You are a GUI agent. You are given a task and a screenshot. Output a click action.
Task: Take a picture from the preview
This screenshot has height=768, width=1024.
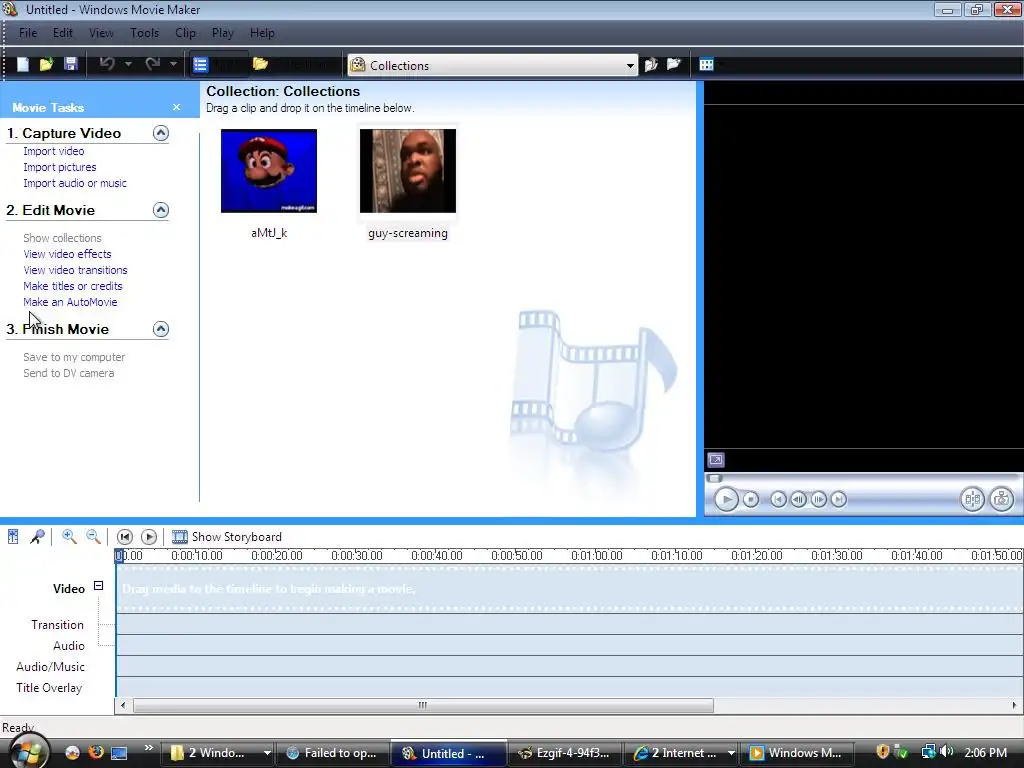click(x=1002, y=500)
